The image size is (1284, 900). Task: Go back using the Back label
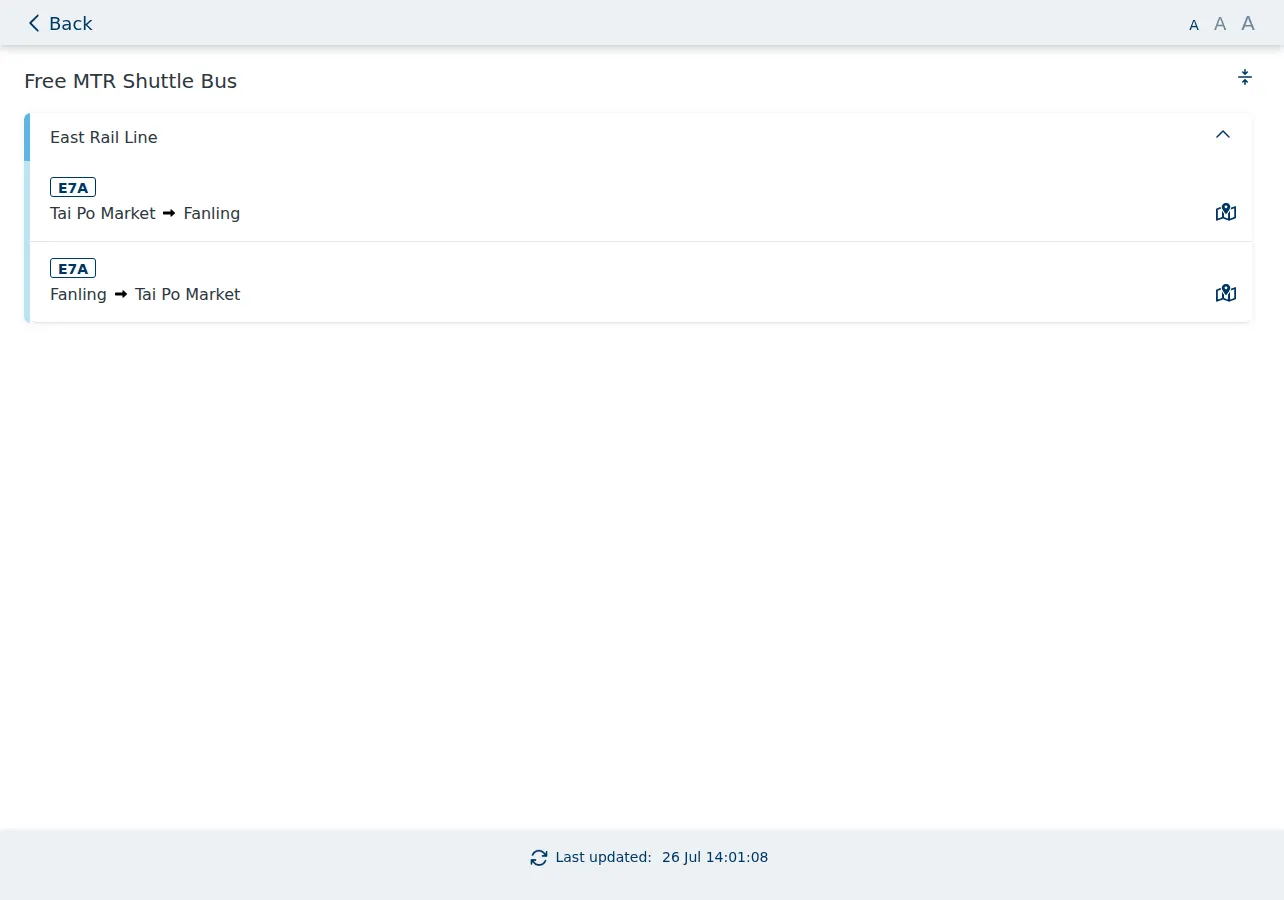70,23
